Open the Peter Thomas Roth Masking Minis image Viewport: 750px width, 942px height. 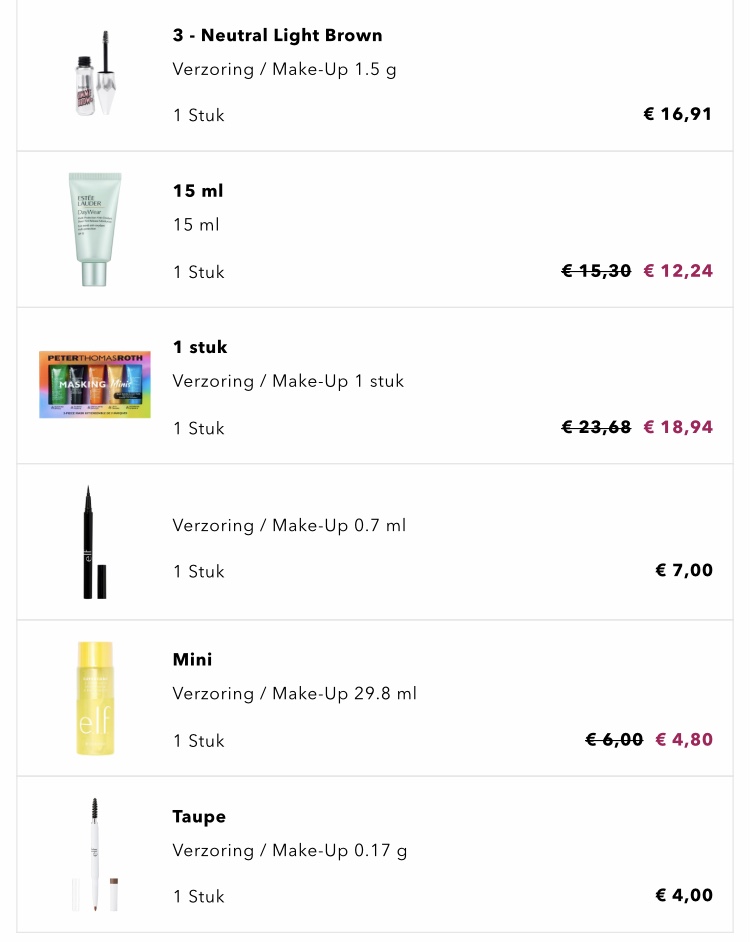[95, 385]
